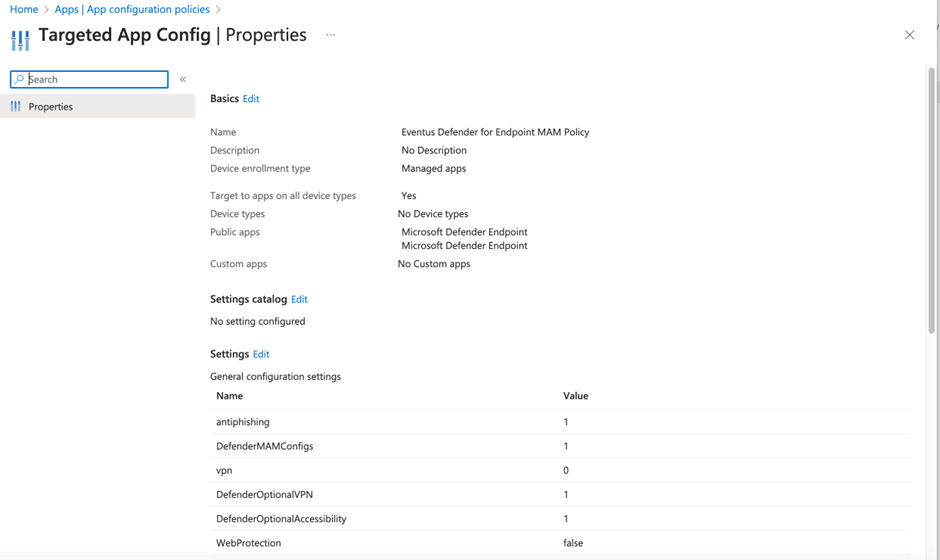The width and height of the screenshot is (940, 560).
Task: Click the Value column header
Action: (576, 396)
